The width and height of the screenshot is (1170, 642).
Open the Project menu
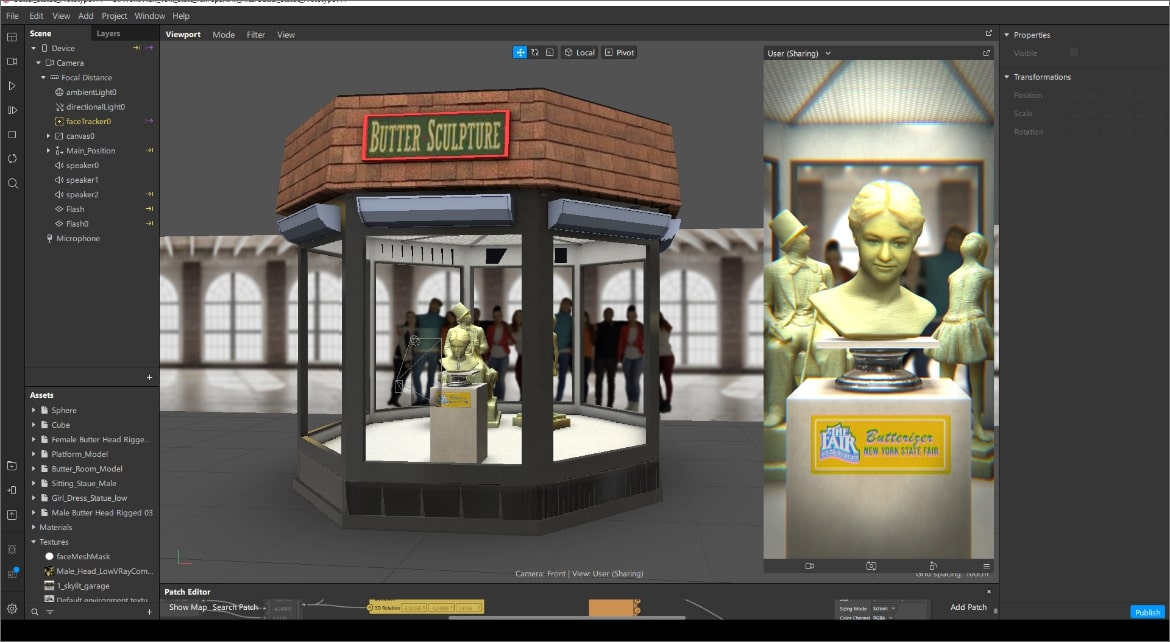[114, 16]
